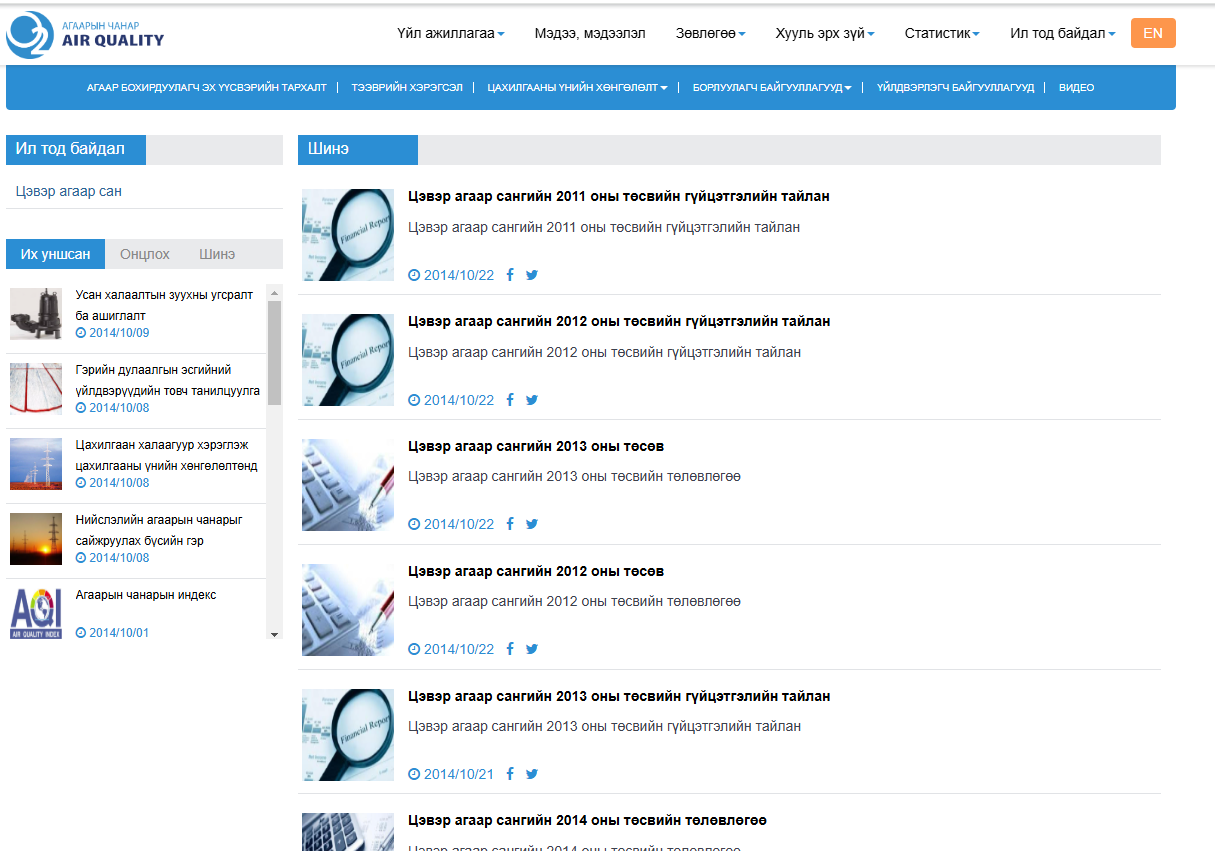Screen dimensions: 1215x851
Task: Click the Air Quality logo
Action: pyautogui.click(x=85, y=35)
